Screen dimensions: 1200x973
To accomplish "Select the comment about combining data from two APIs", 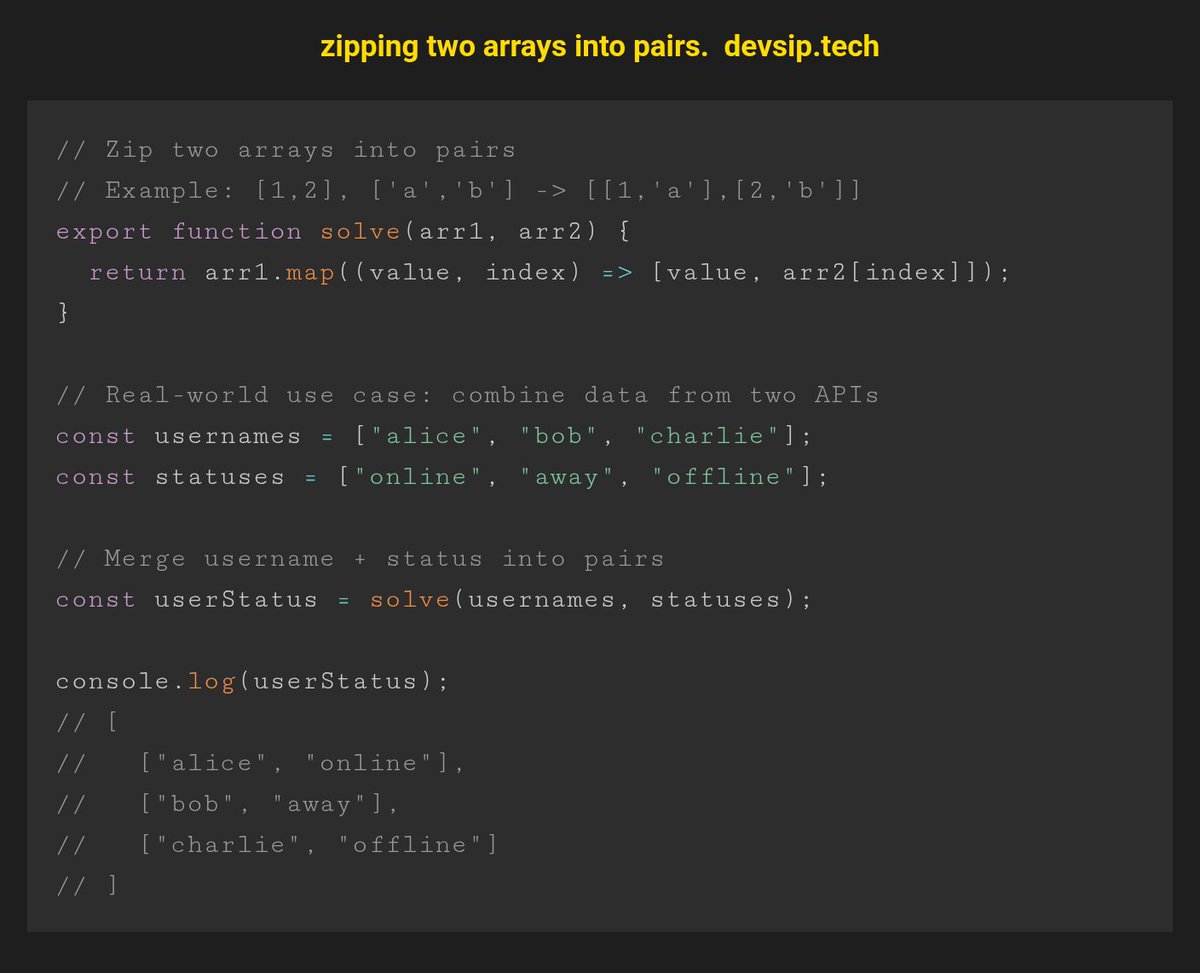I will pyautogui.click(x=470, y=394).
